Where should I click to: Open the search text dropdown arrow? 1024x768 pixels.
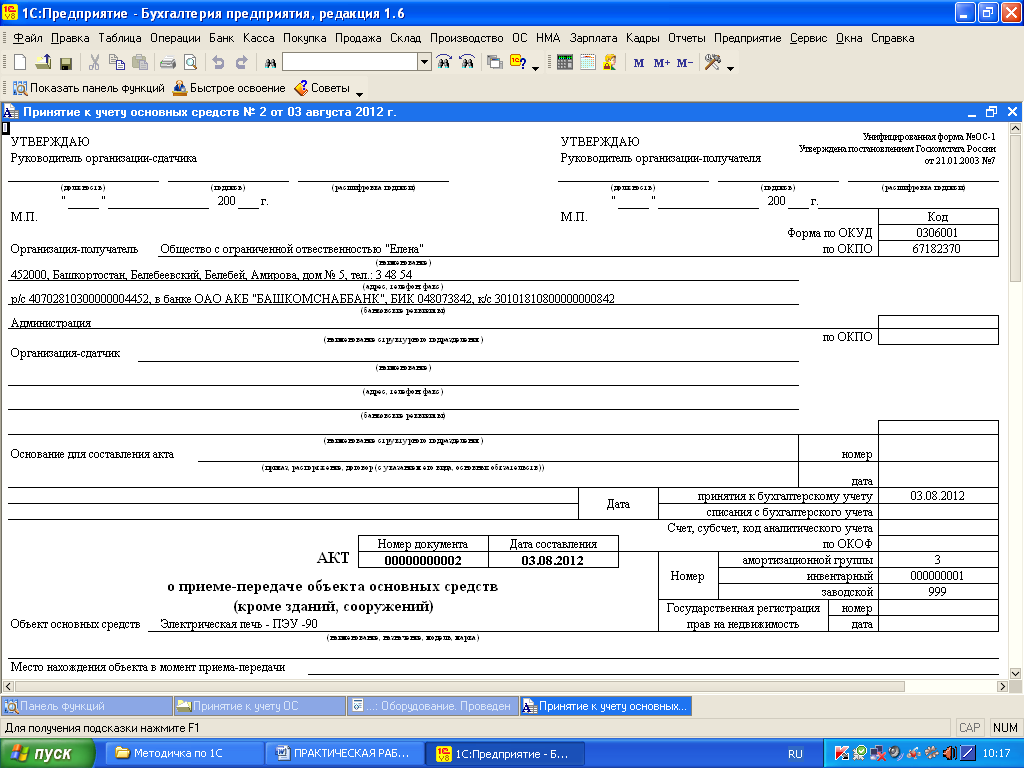click(x=424, y=62)
